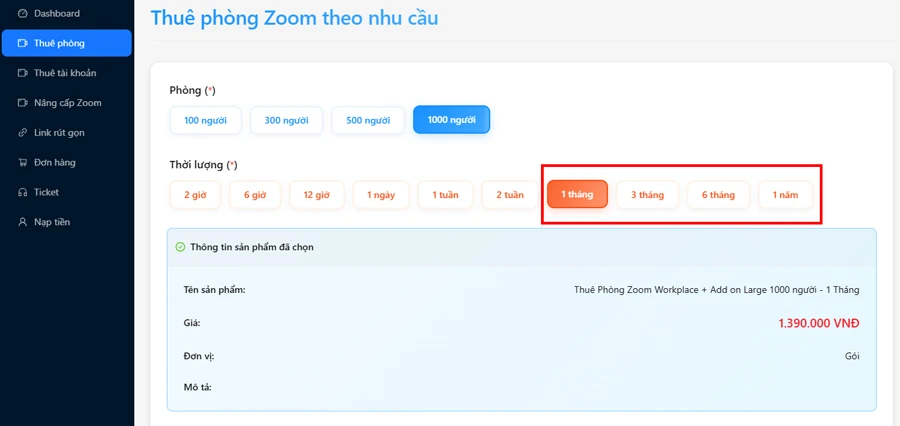The width and height of the screenshot is (900, 426).
Task: Open the Ticket support page
Action: pyautogui.click(x=67, y=192)
